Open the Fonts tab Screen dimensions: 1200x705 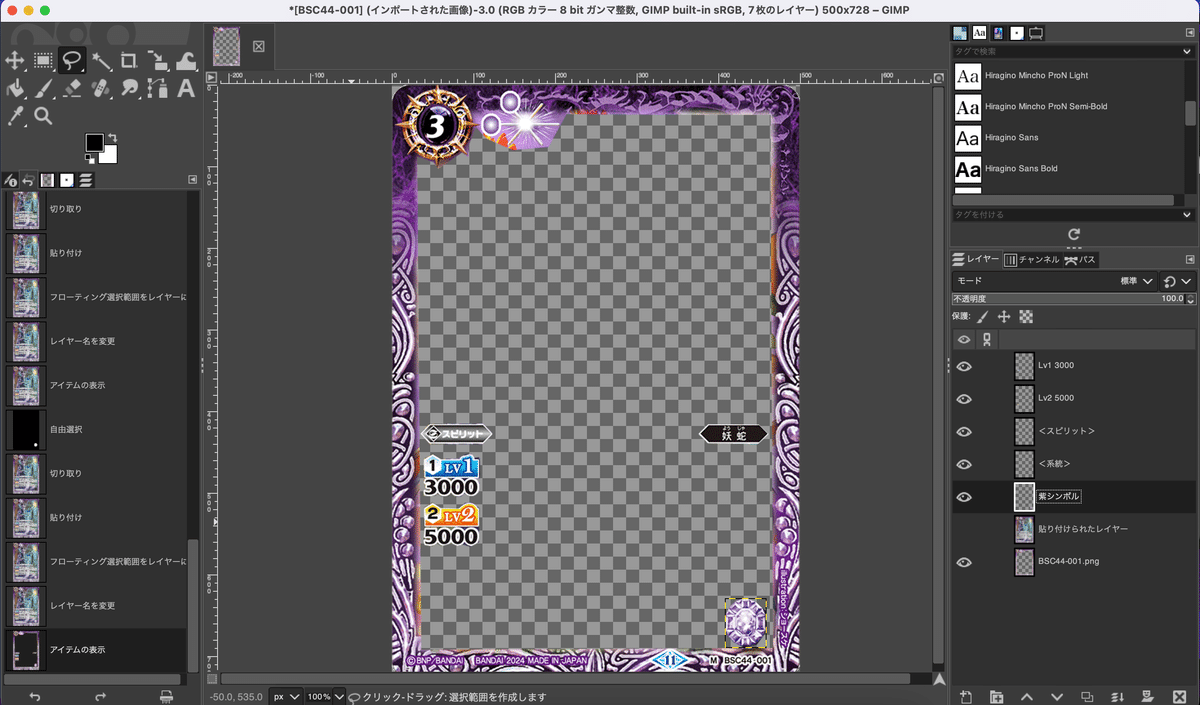(x=979, y=33)
